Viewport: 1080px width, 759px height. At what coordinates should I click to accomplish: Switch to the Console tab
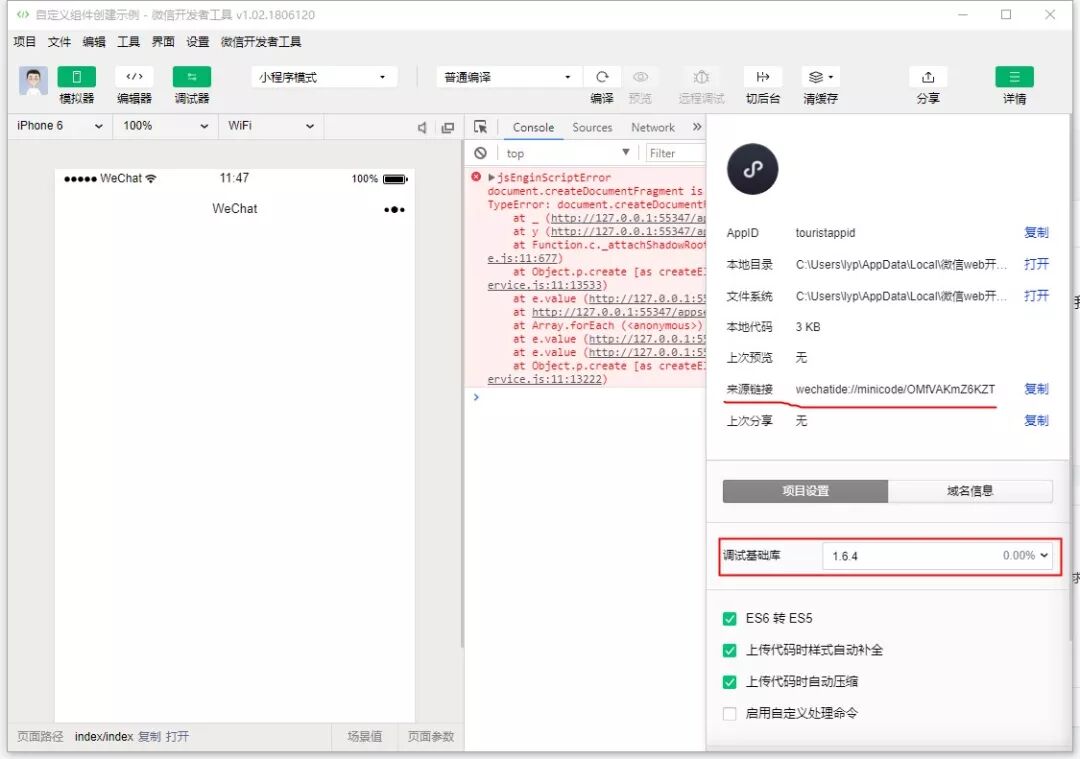tap(533, 127)
